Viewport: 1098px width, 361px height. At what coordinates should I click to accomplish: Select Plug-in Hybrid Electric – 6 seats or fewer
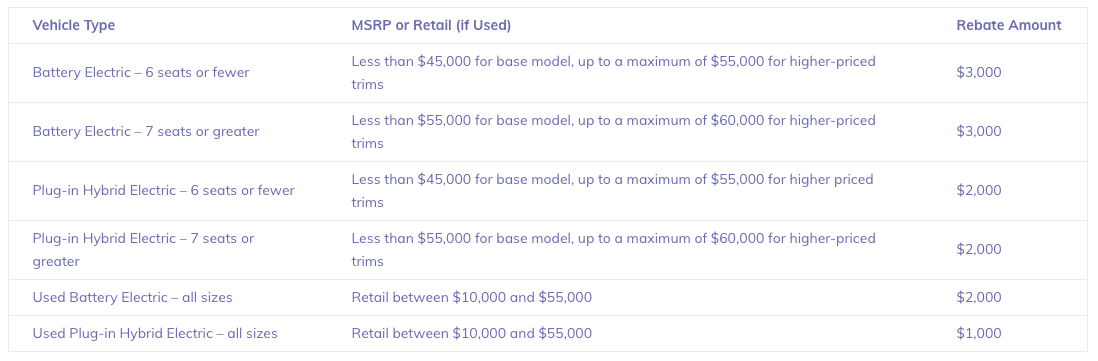[x=163, y=190]
